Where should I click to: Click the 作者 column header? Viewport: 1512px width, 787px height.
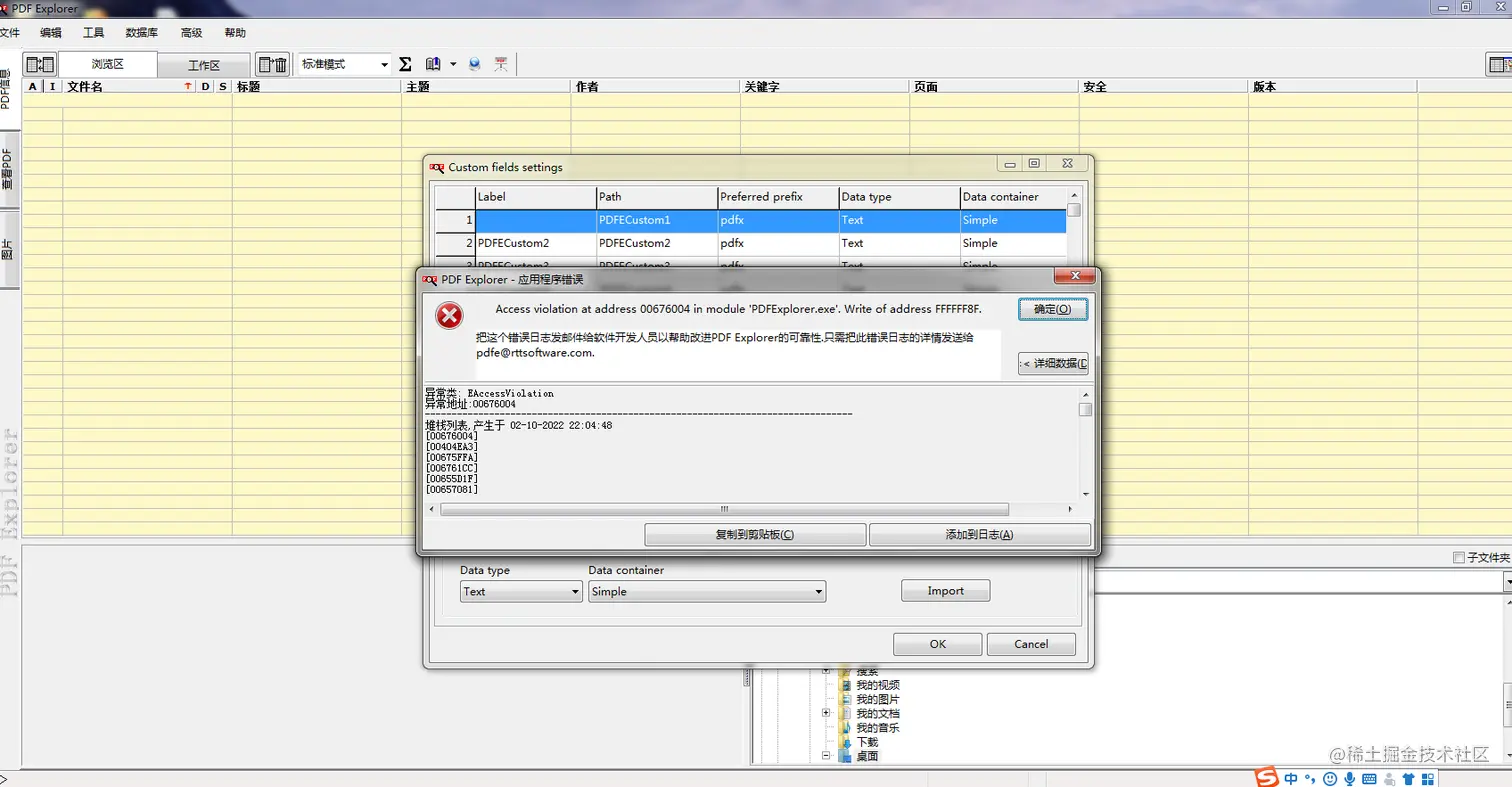(x=655, y=87)
